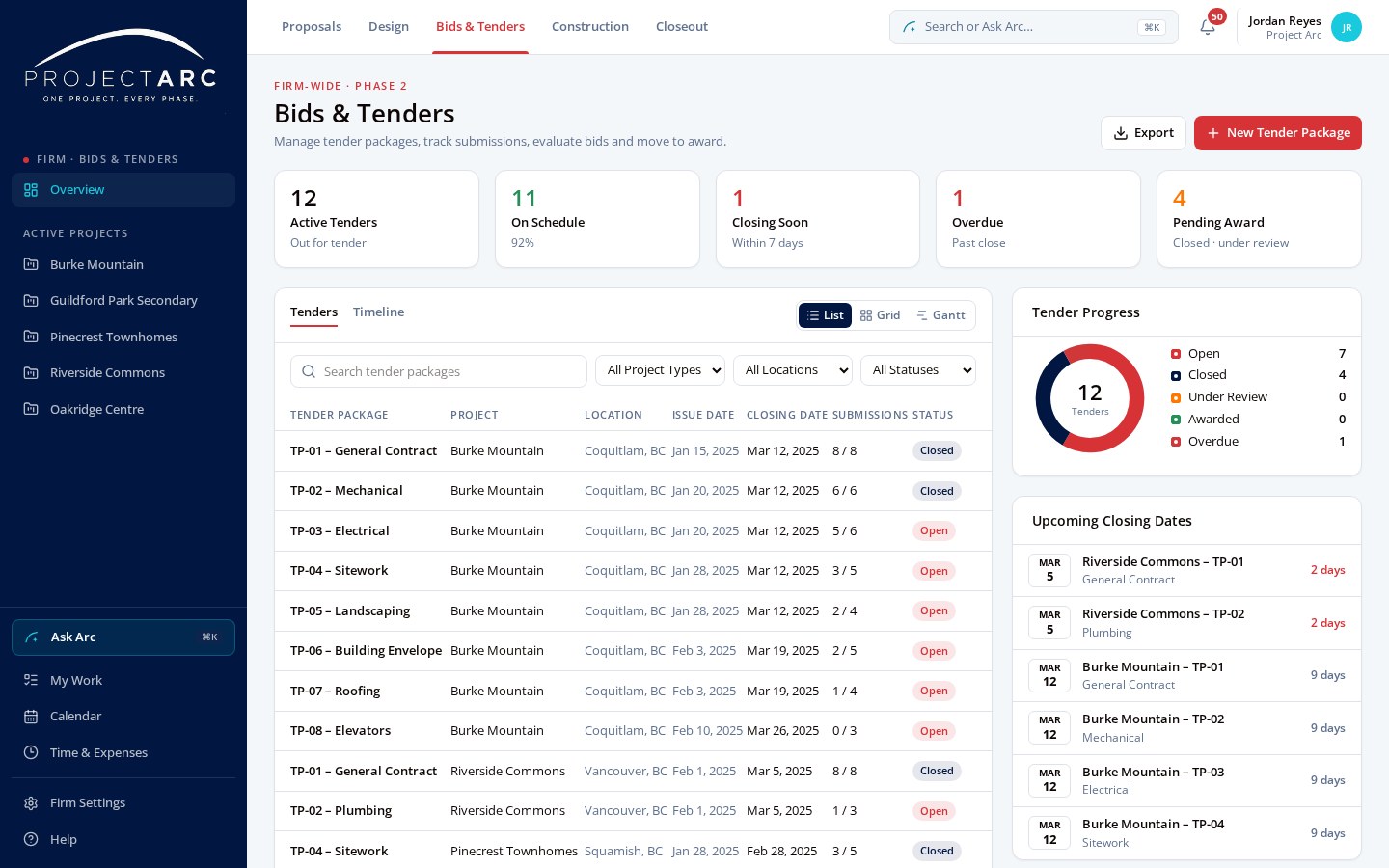
Task: Click the Help question mark icon
Action: point(31,839)
